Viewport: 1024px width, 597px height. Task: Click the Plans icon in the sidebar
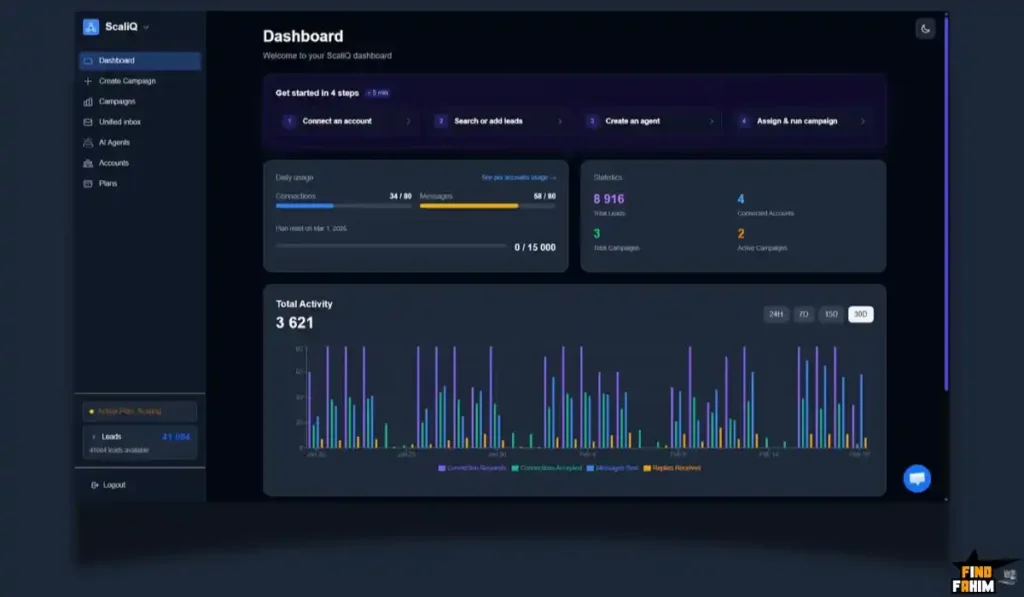tap(88, 184)
